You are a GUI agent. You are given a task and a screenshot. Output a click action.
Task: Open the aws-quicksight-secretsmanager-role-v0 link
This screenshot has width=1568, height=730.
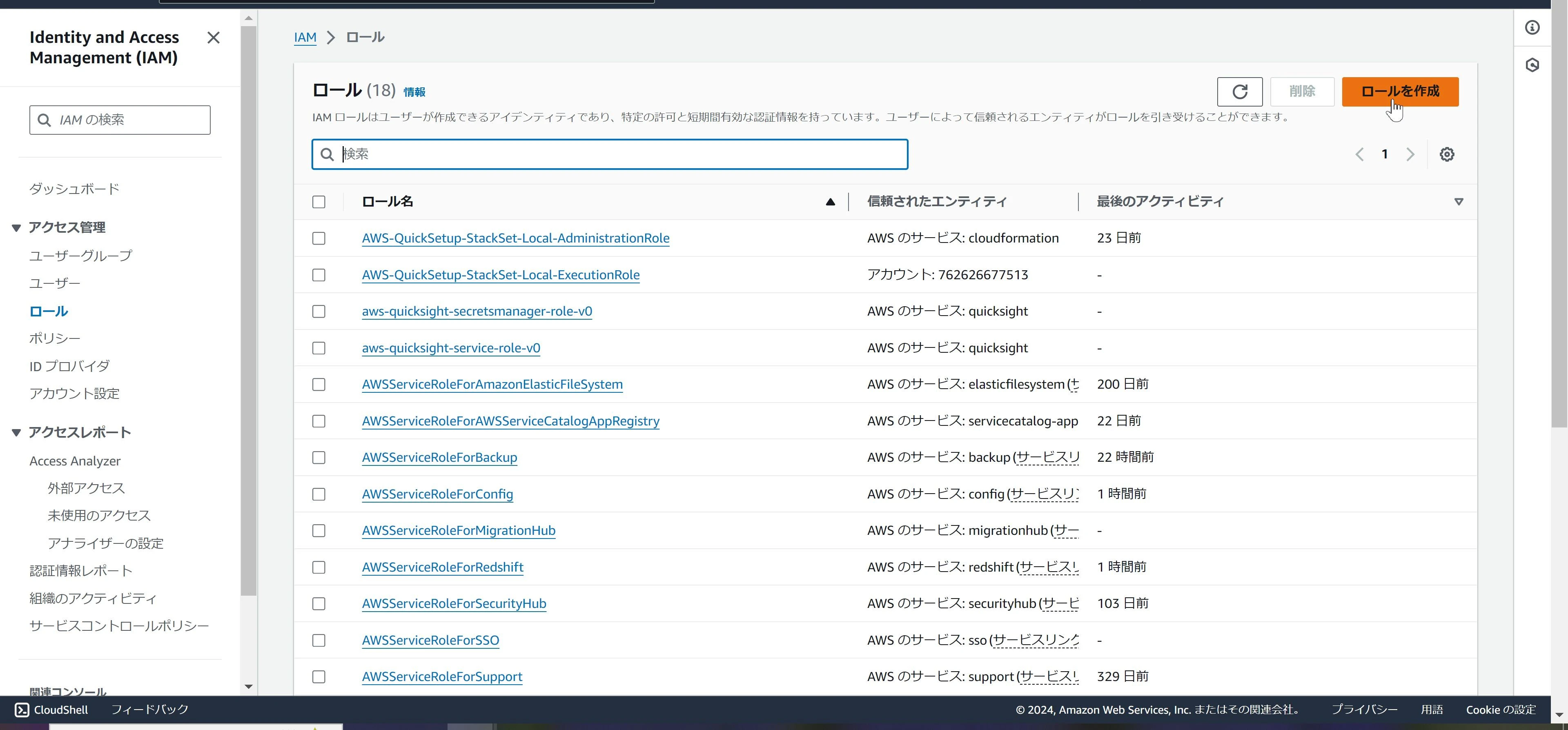coord(477,311)
